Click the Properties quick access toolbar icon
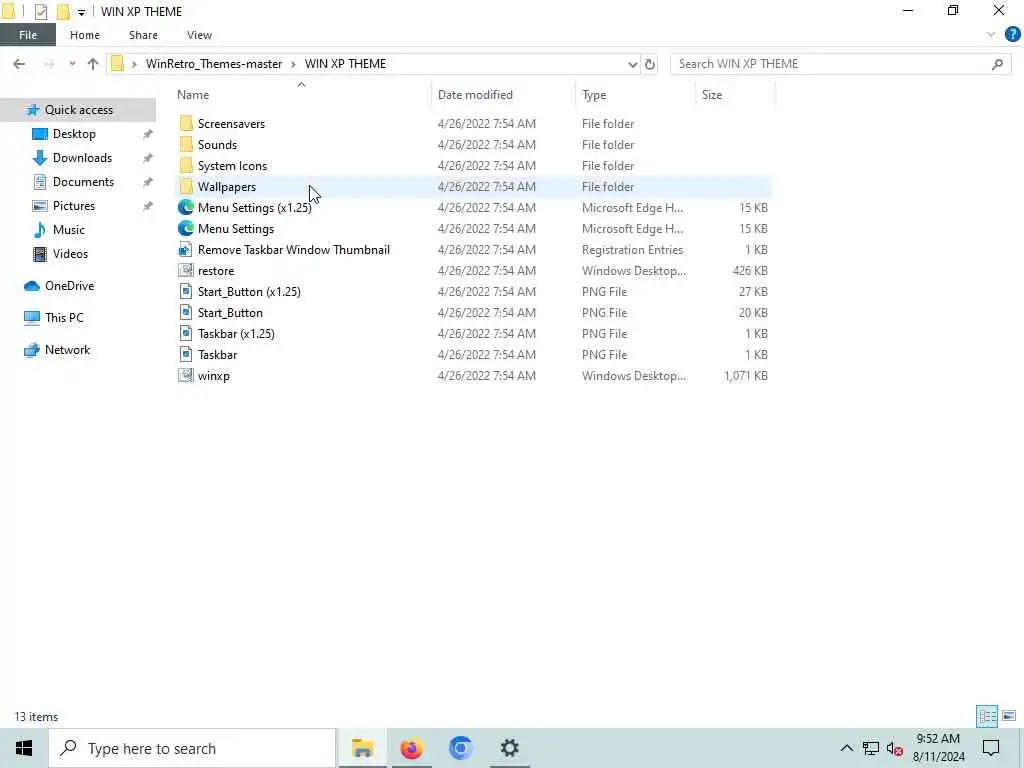This screenshot has height=768, width=1024. [40, 11]
